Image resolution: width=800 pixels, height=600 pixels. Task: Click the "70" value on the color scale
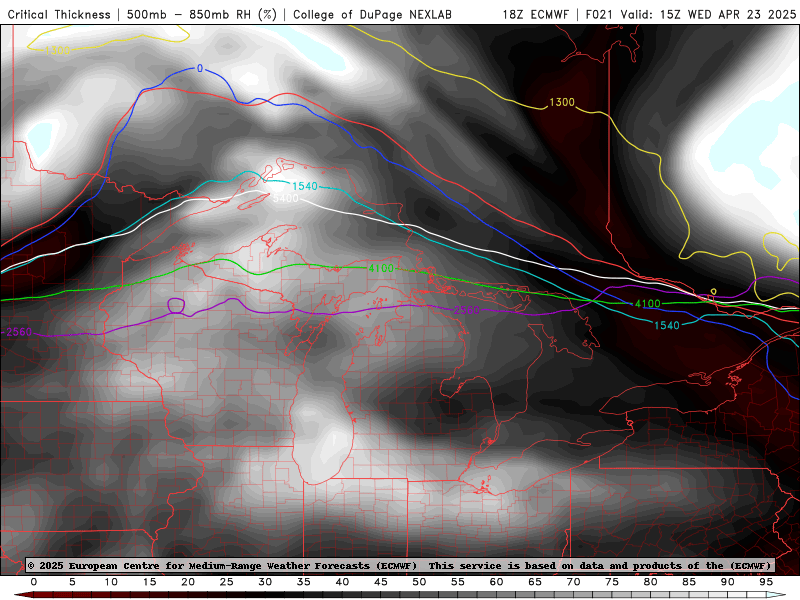tap(573, 582)
